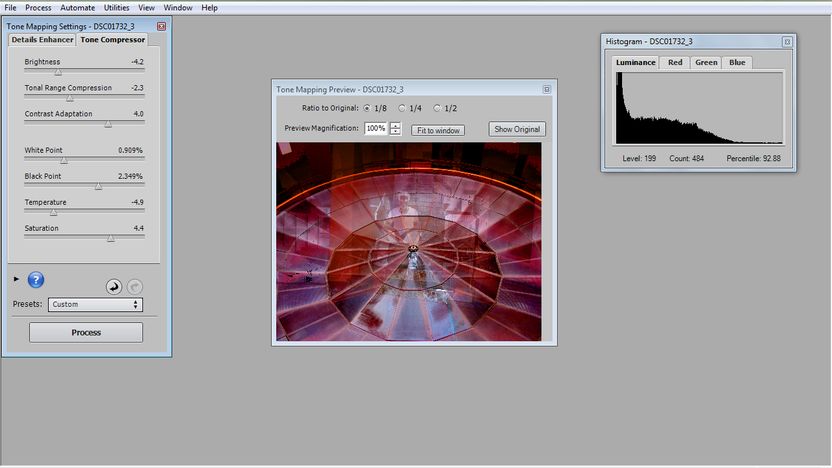832x468 pixels.
Task: Click the Black Point value 2.349%
Action: (x=131, y=176)
